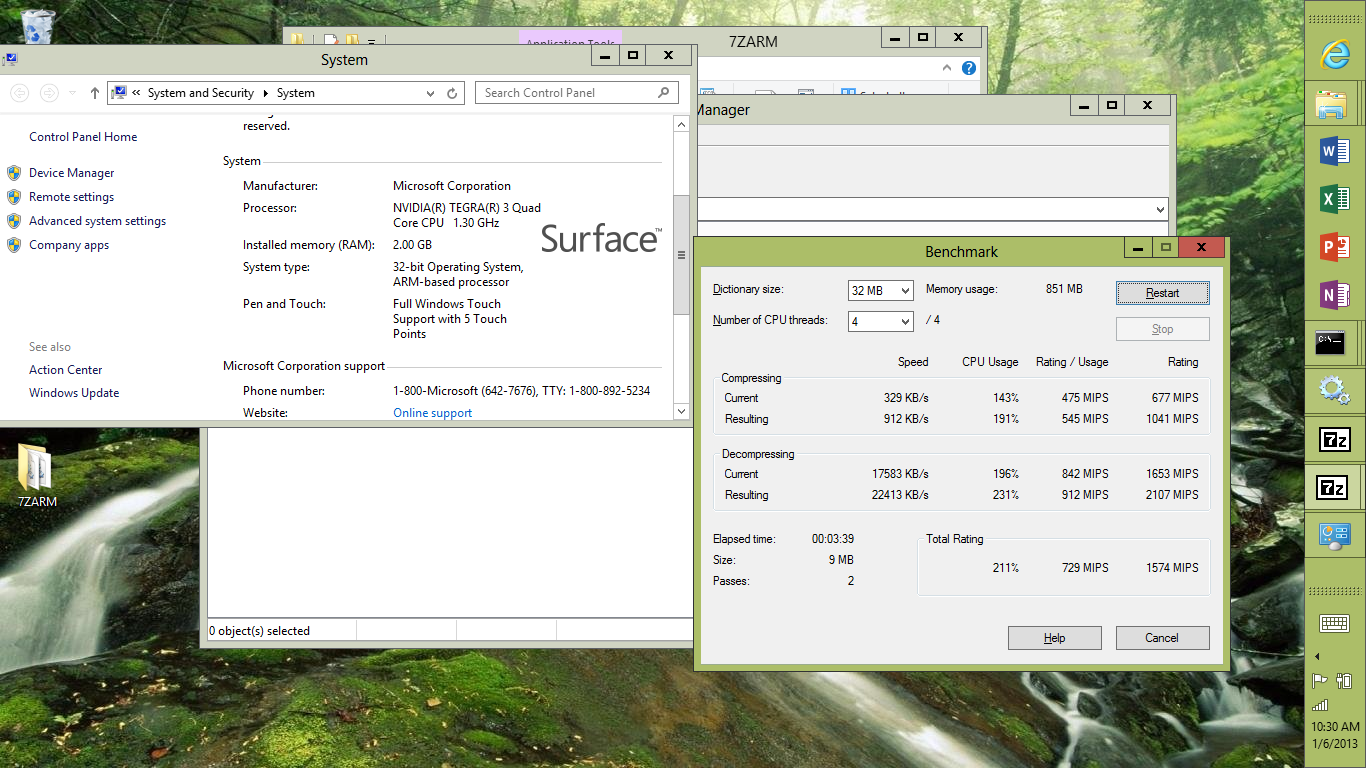This screenshot has width=1366, height=768.
Task: Open the recent locations dropdown in System window
Action: (x=72, y=93)
